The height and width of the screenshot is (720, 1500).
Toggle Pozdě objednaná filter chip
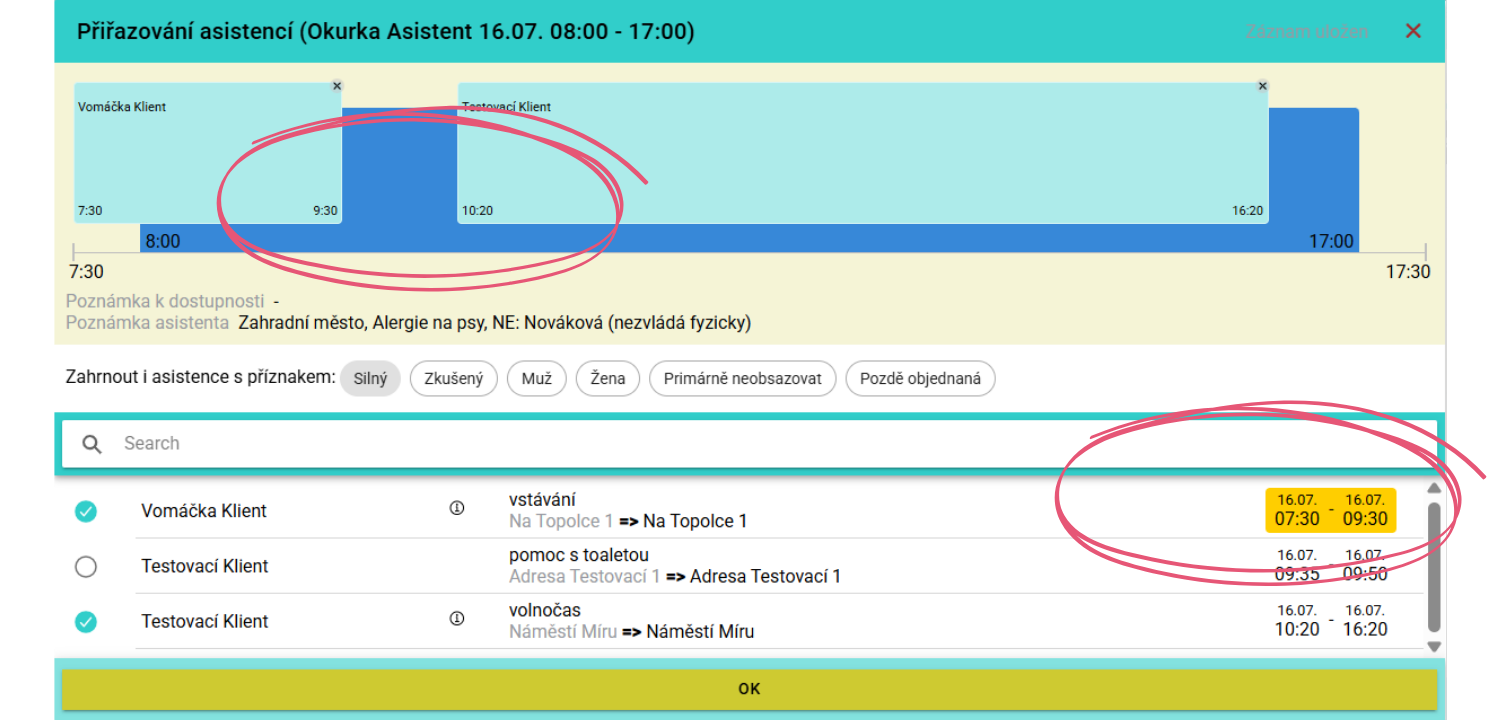(x=920, y=379)
